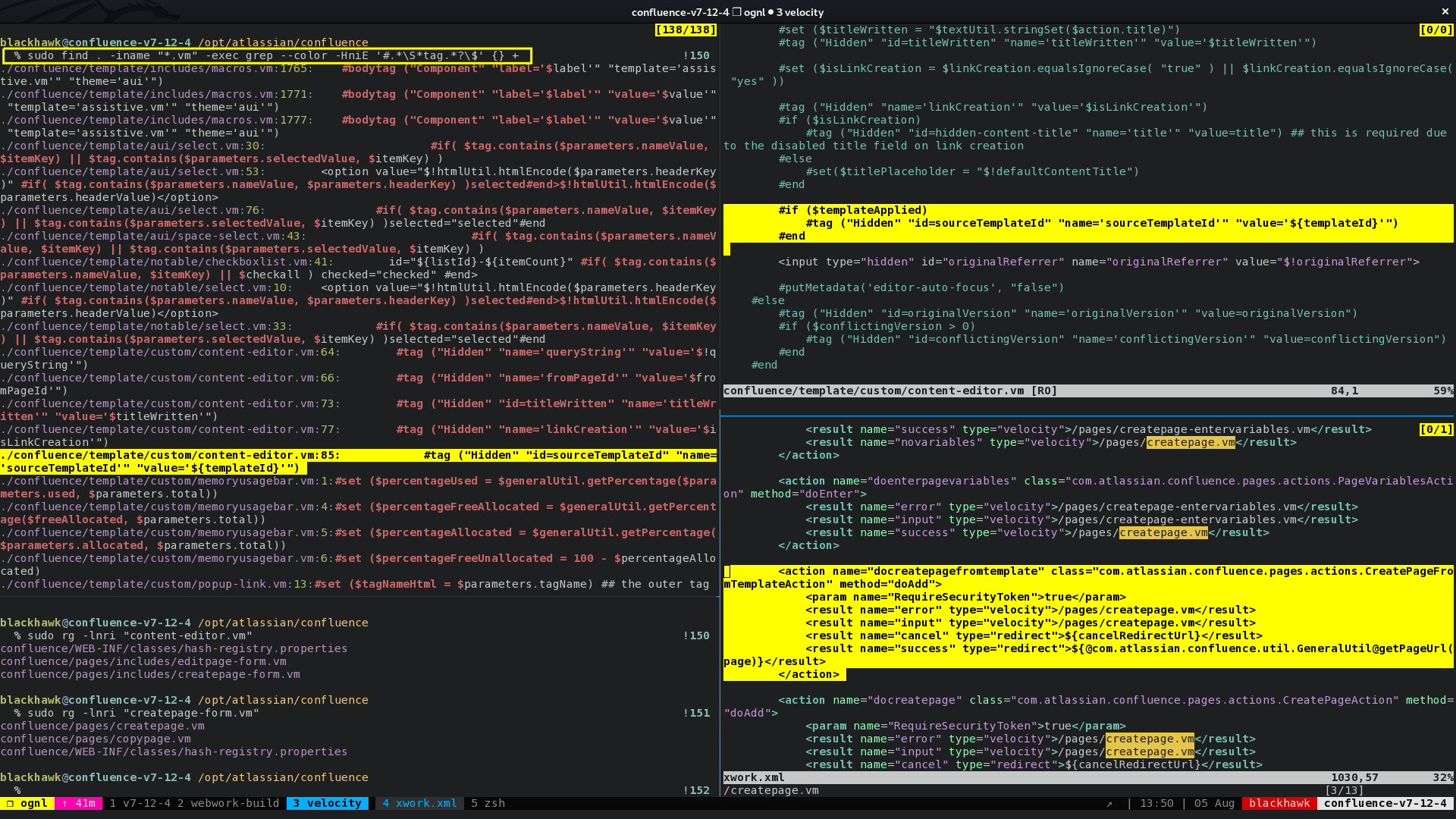Click the [0/1] indicator in xwork.xml pane
Viewport: 1456px width, 819px height.
point(1436,429)
